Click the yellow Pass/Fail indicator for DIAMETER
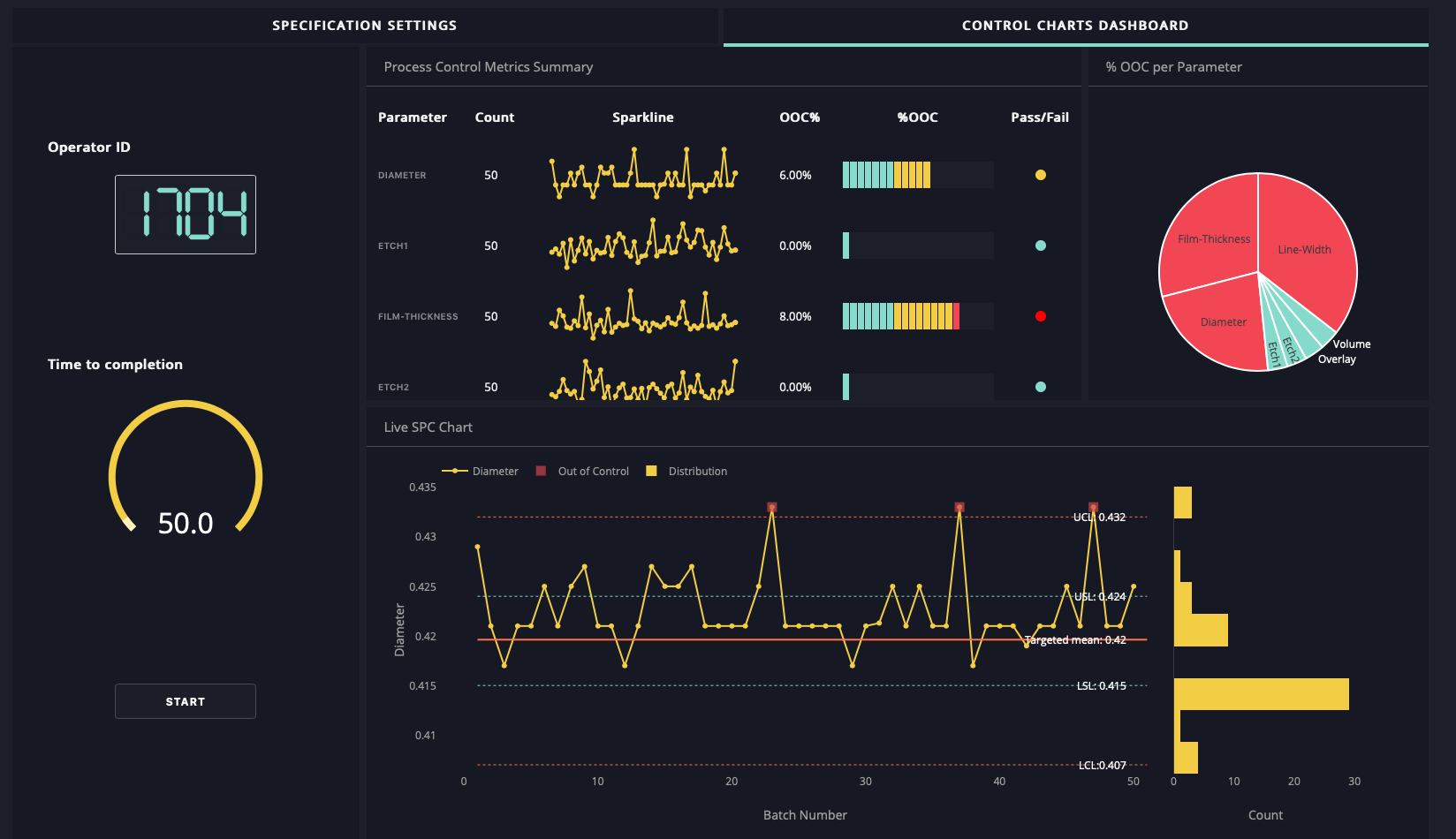The width and height of the screenshot is (1456, 839). point(1040,175)
